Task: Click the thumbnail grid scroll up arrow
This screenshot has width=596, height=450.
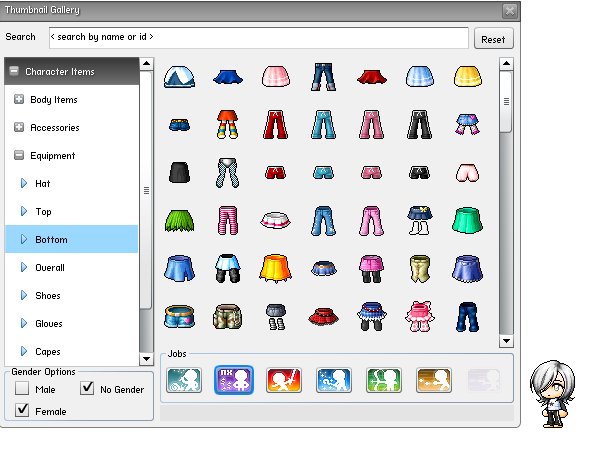Action: [x=506, y=63]
